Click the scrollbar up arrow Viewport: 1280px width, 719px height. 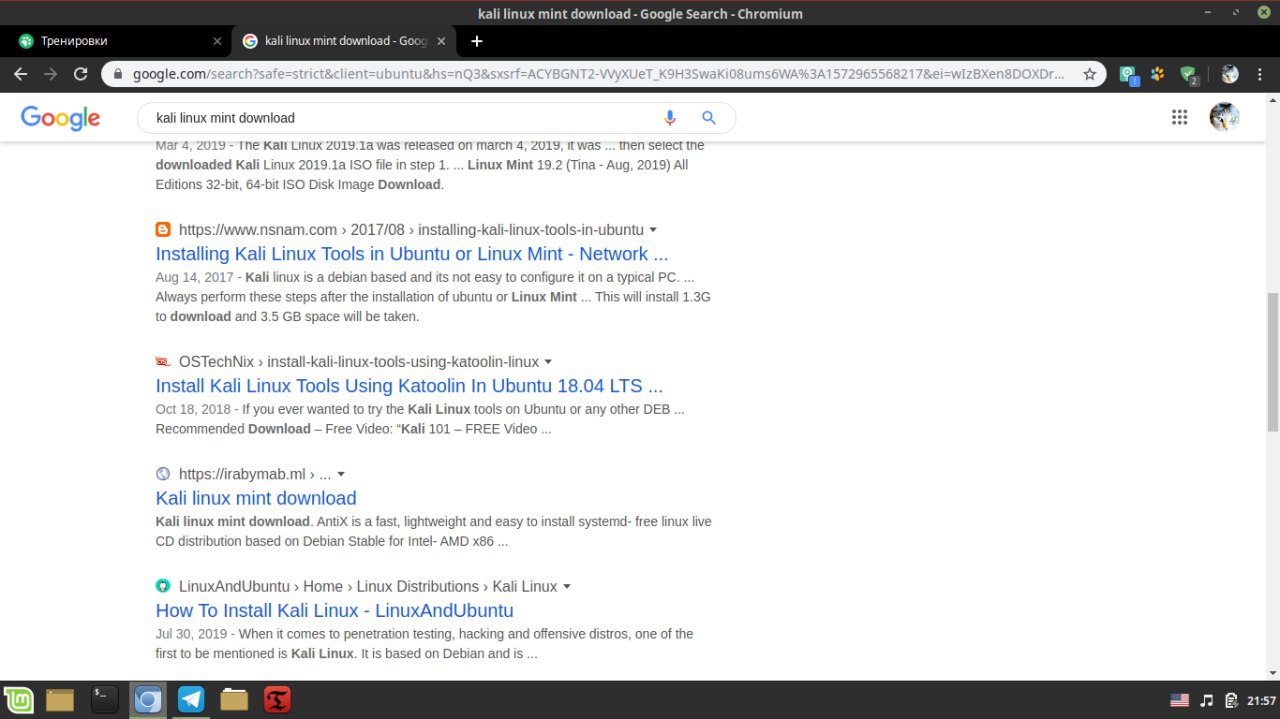tap(1272, 100)
